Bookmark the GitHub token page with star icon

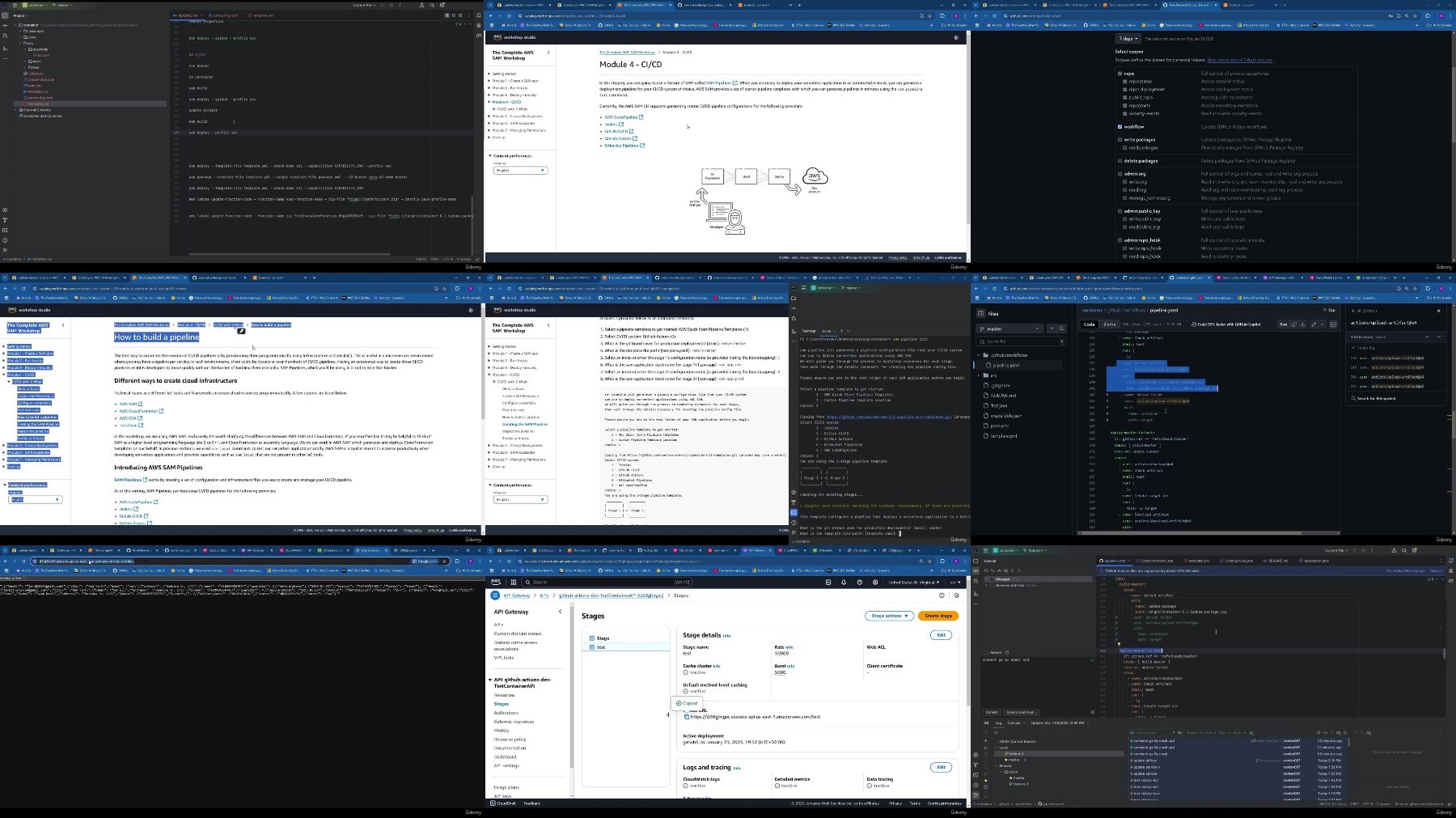(1416, 15)
